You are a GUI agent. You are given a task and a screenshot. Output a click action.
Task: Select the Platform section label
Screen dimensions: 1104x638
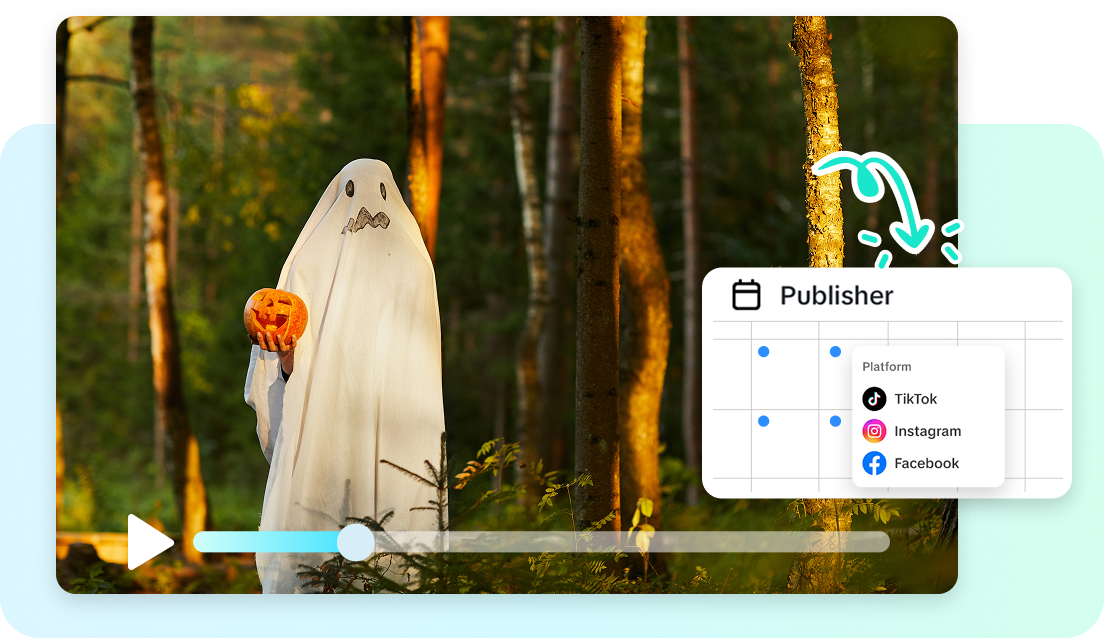tap(886, 366)
